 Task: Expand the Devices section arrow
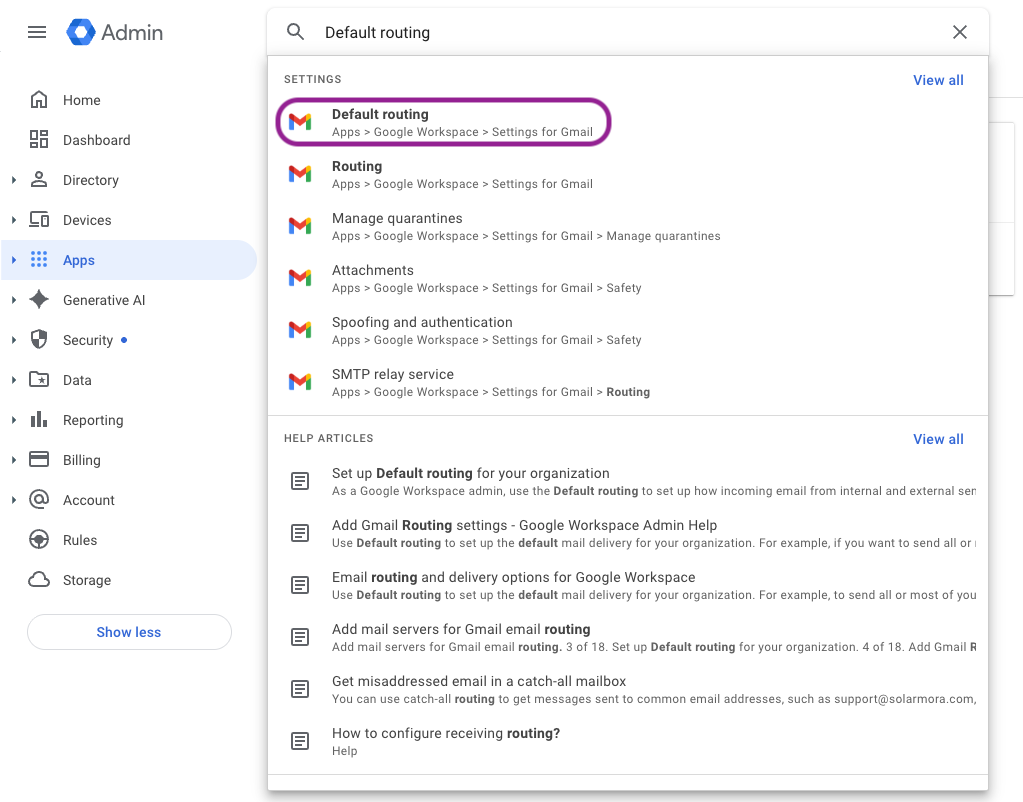tap(14, 220)
